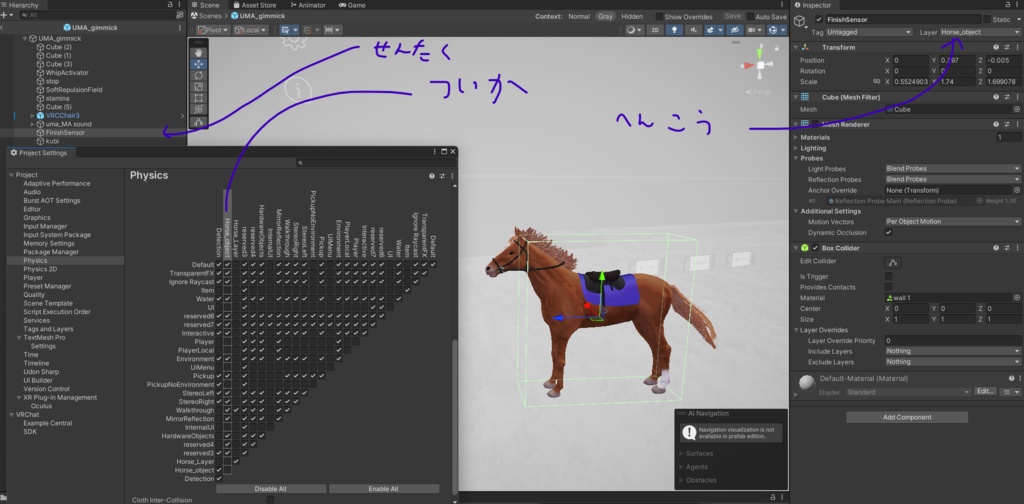The height and width of the screenshot is (504, 1024).
Task: Open the Pivot dropdown
Action: 212,30
